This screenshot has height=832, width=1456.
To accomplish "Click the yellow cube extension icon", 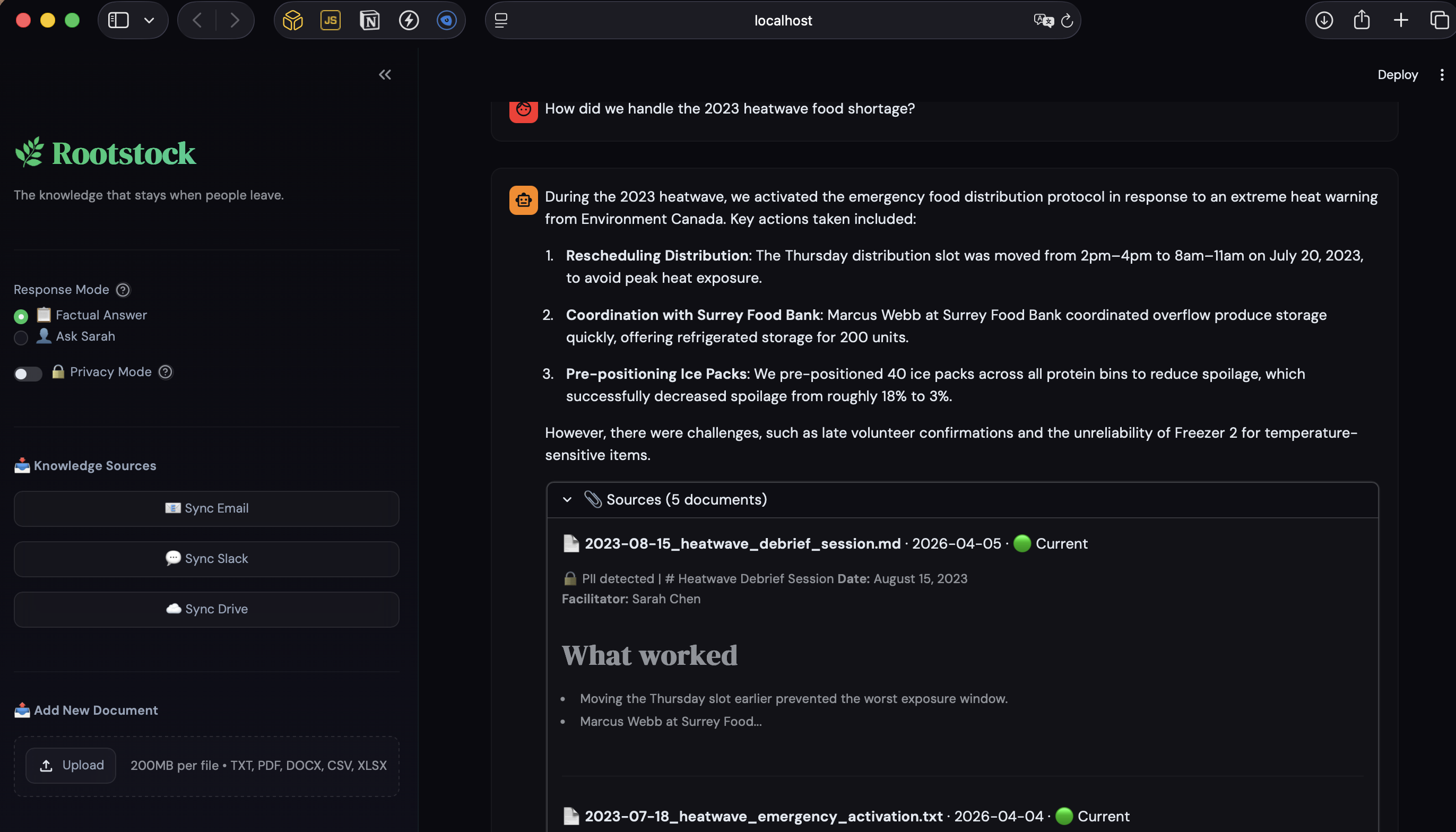I will pyautogui.click(x=292, y=21).
